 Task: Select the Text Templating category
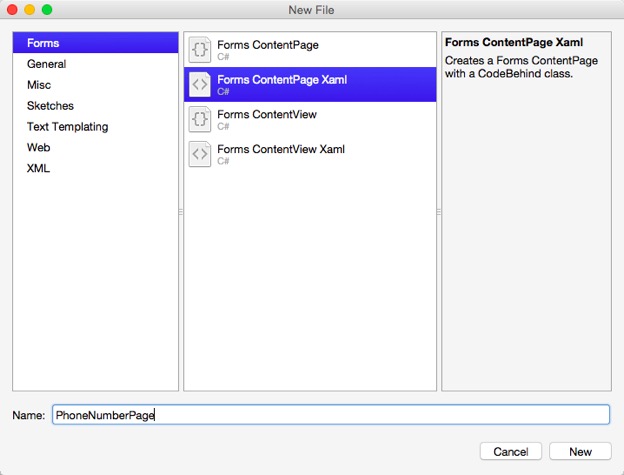coord(96,127)
